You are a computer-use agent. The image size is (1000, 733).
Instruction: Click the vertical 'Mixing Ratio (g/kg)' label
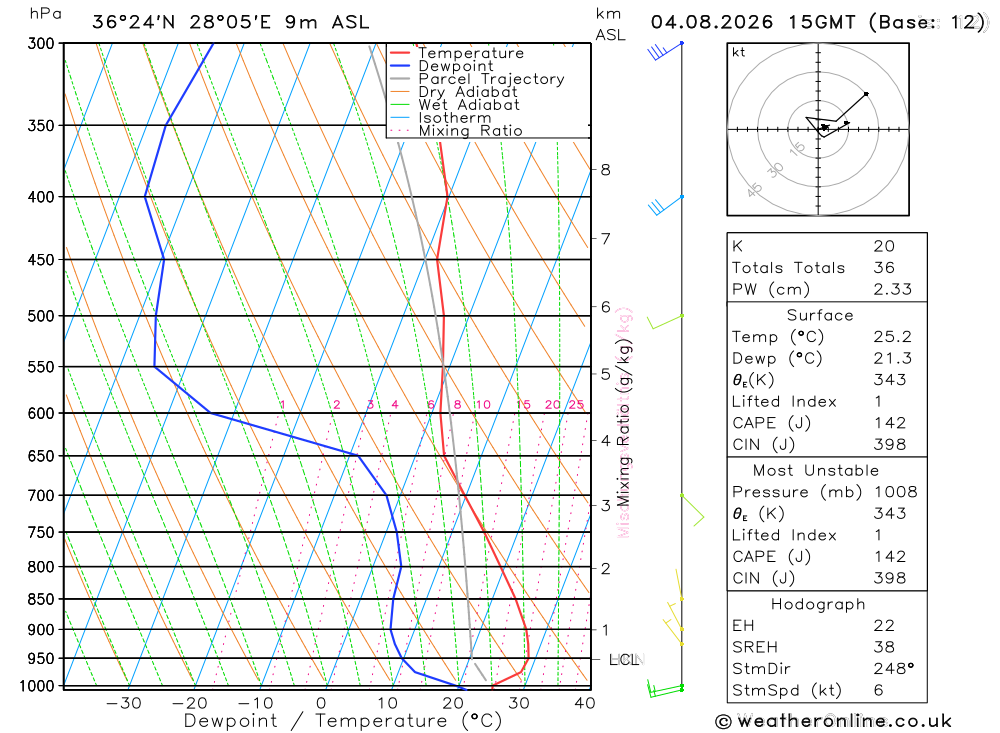pyautogui.click(x=623, y=424)
